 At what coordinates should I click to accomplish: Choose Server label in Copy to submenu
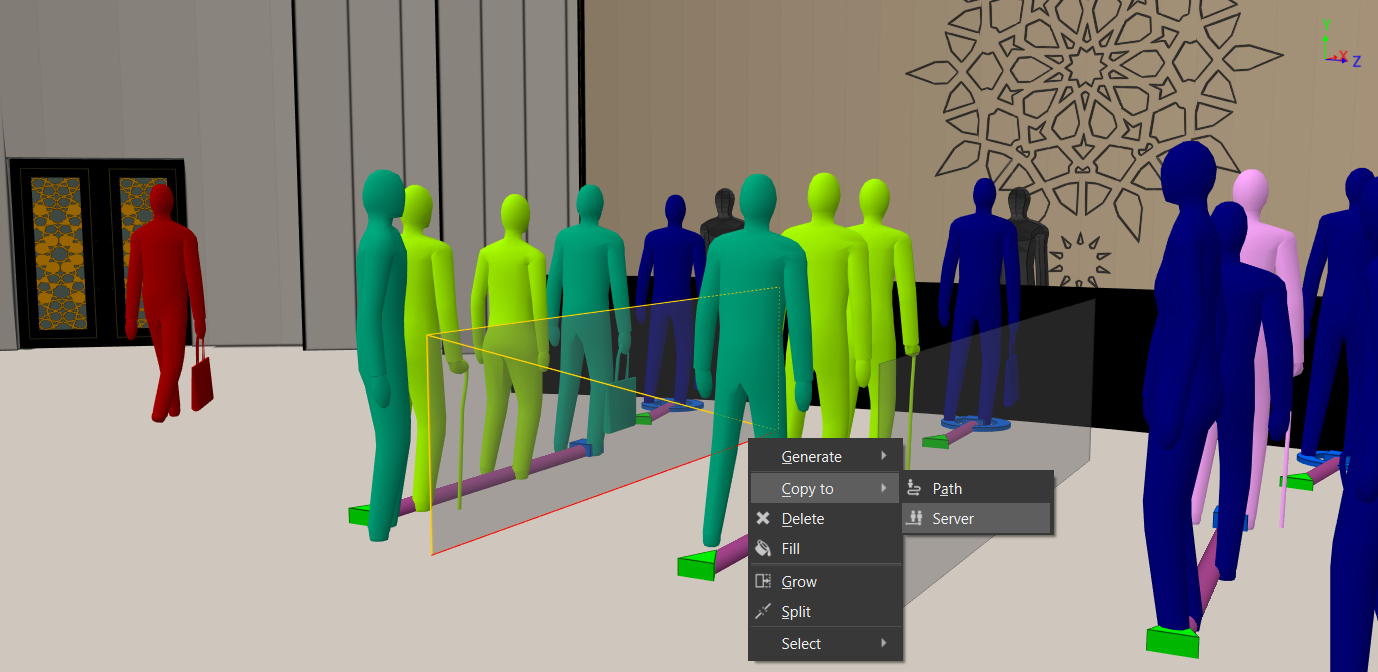[x=952, y=518]
